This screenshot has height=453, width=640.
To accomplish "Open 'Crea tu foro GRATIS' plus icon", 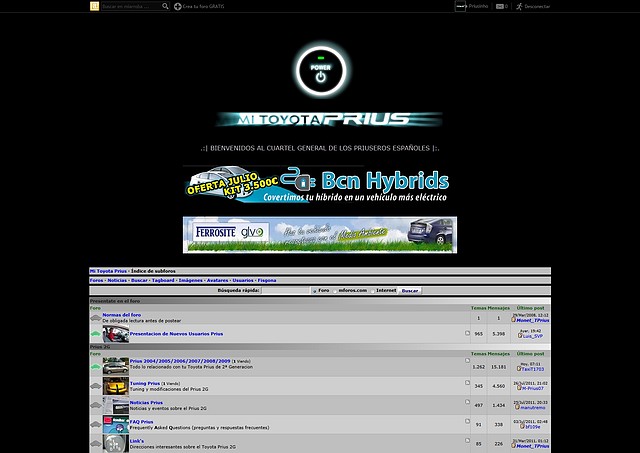I will coord(178,6).
